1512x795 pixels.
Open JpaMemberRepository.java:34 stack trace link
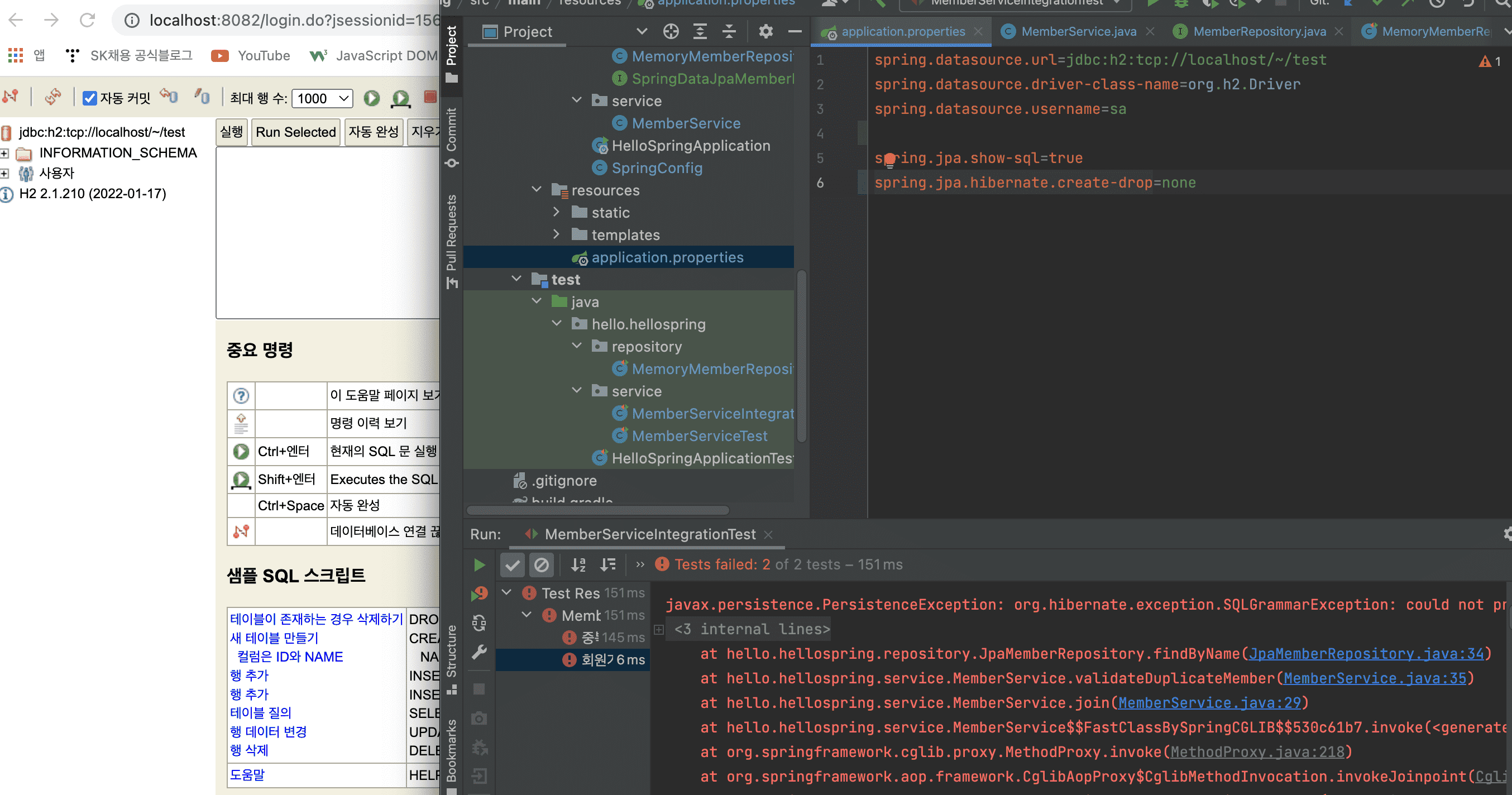1365,653
